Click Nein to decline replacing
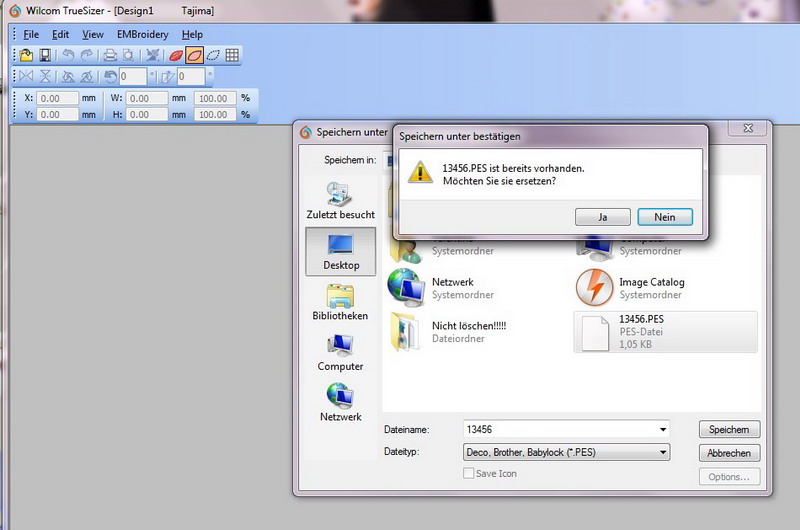The width and height of the screenshot is (800, 530). click(x=665, y=217)
